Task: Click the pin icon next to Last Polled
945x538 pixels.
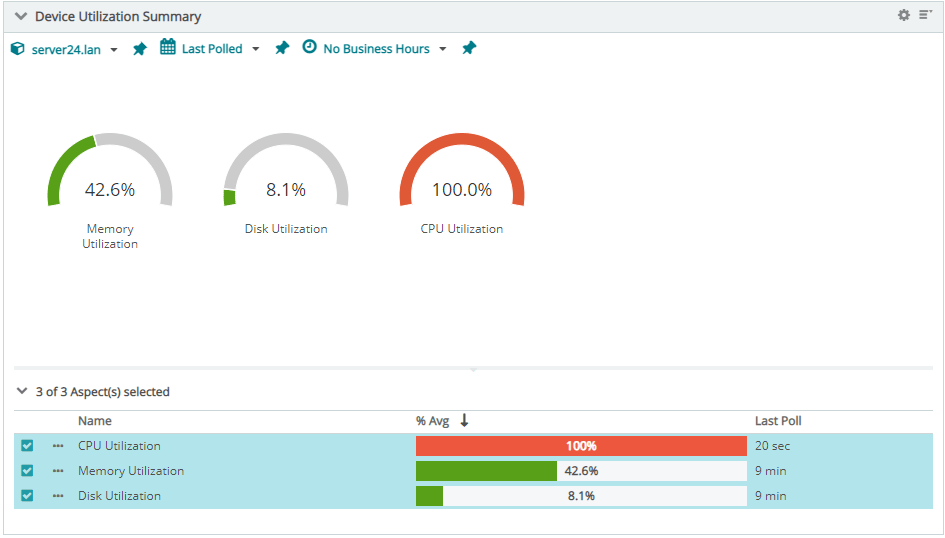Action: click(282, 49)
